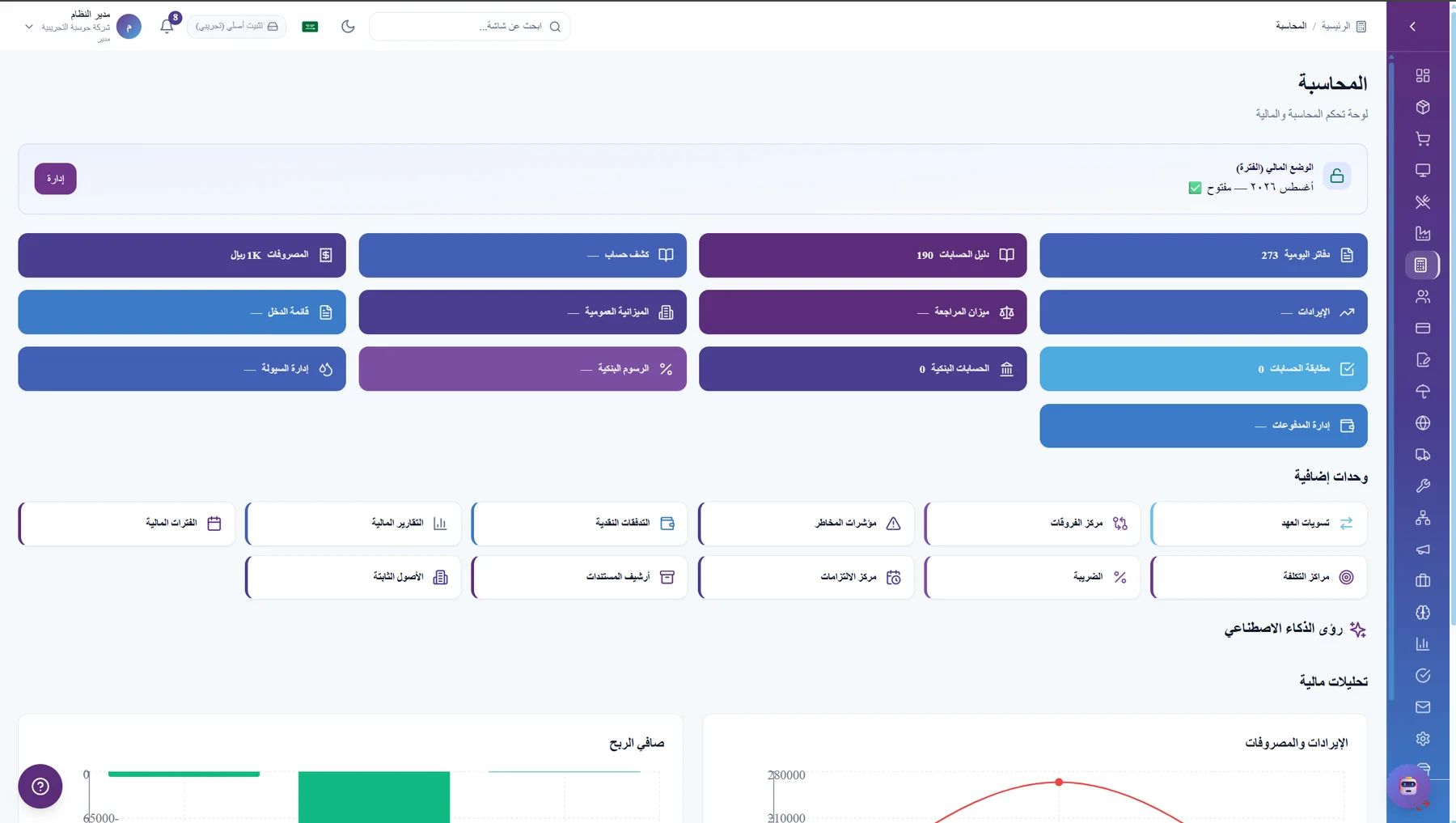The width and height of the screenshot is (1456, 823).
Task: Click the active calculator accounting sidebar icon
Action: (1421, 265)
